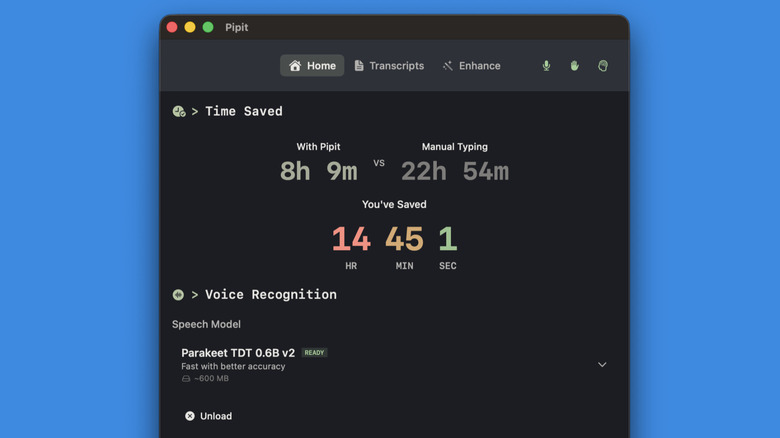Screen dimensions: 780x438
Task: Unload the speech model
Action: (208, 416)
